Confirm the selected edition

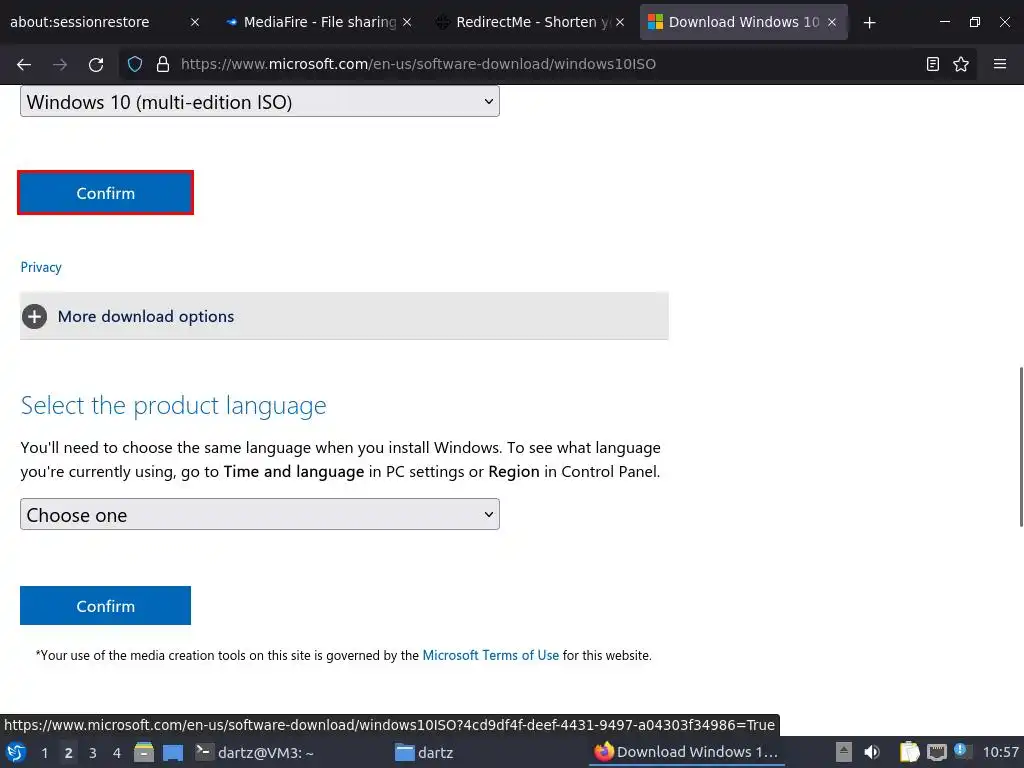pyautogui.click(x=105, y=193)
